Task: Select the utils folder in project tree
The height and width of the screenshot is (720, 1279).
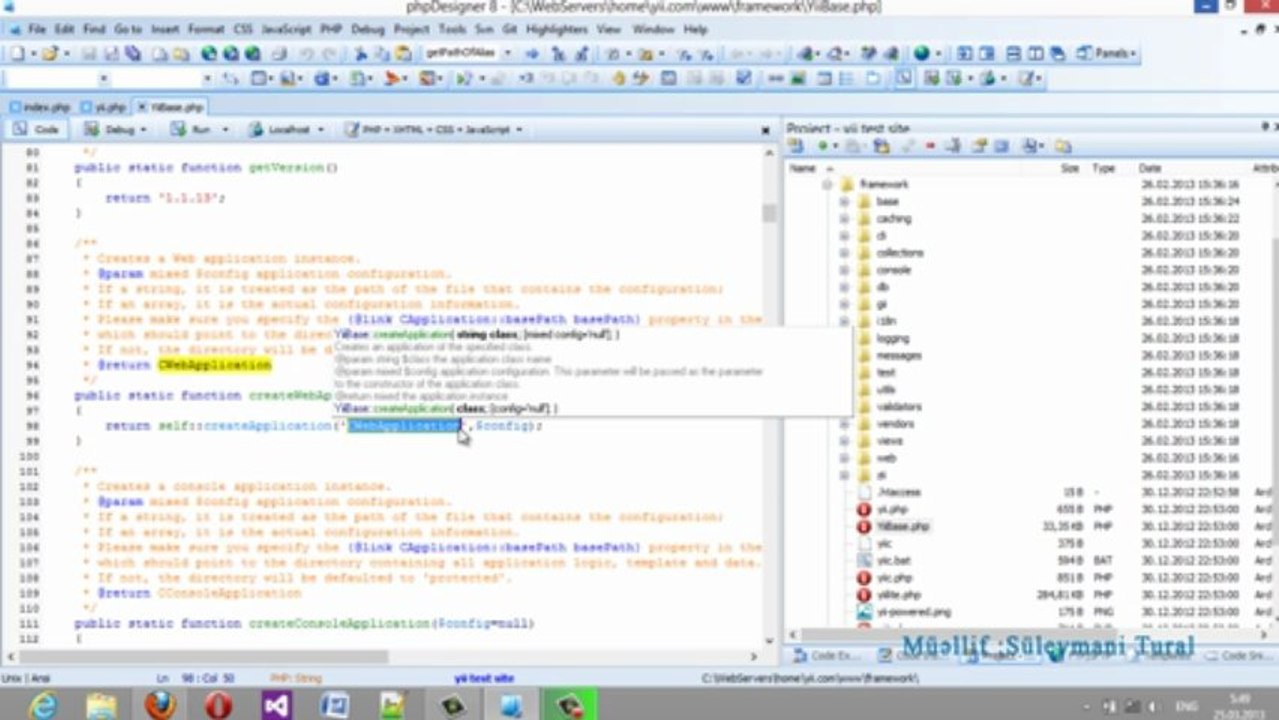Action: (x=886, y=390)
